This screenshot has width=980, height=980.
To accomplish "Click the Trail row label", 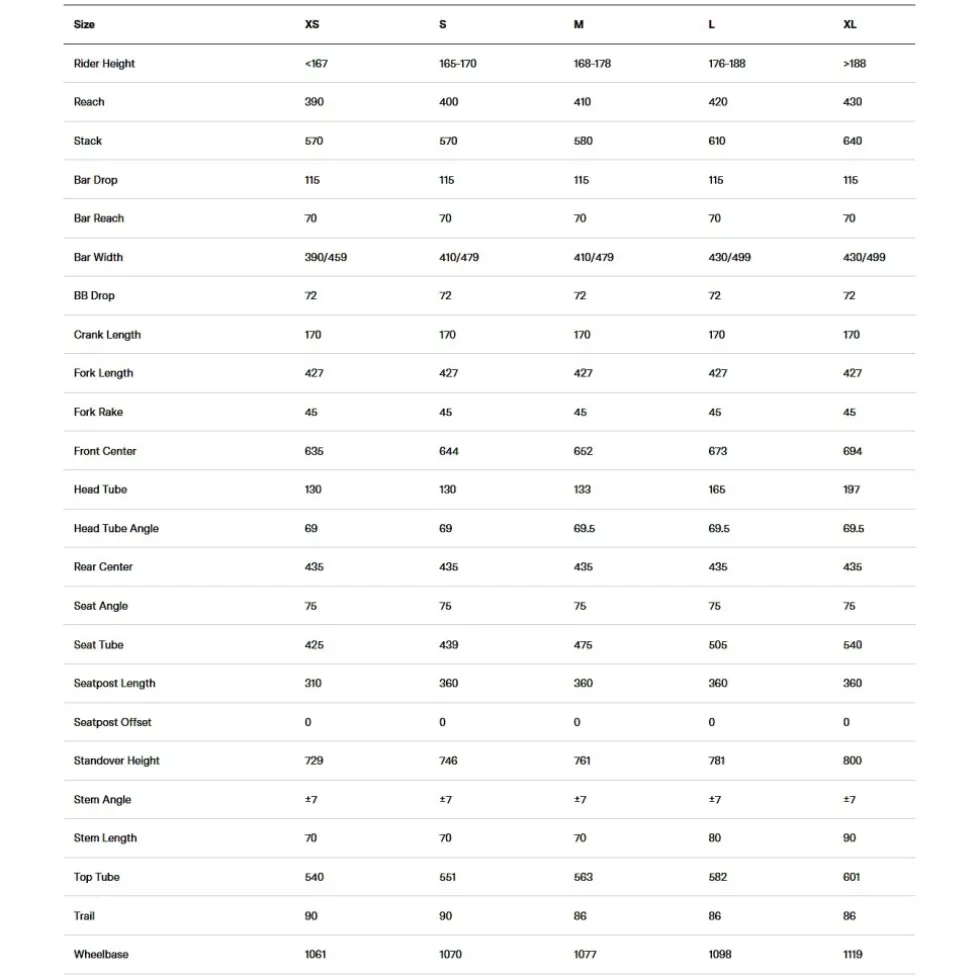I will (x=84, y=916).
